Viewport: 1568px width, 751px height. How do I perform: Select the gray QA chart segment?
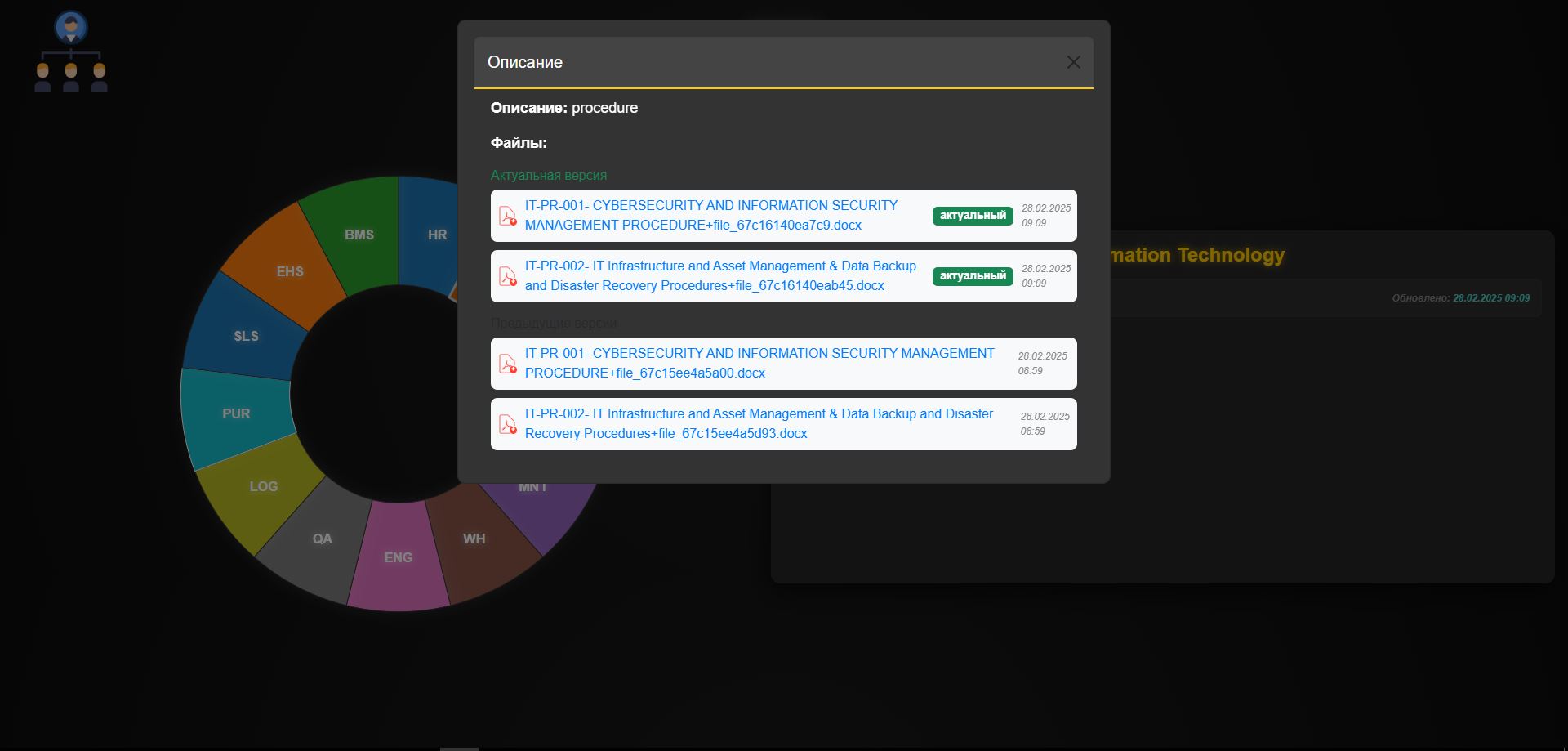(x=320, y=541)
